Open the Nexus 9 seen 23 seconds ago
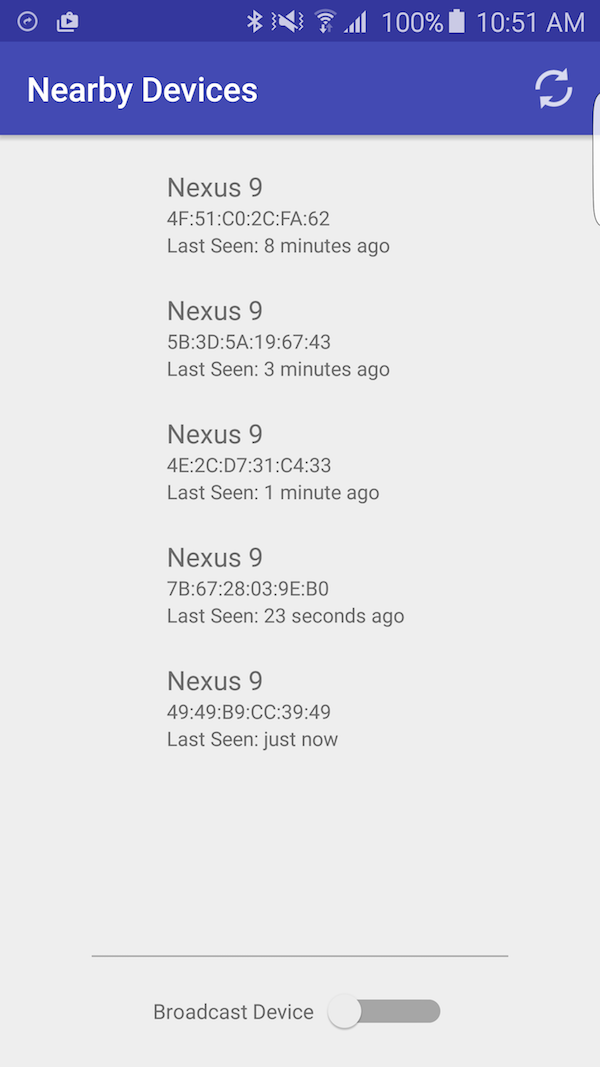600x1067 pixels. pyautogui.click(x=285, y=586)
